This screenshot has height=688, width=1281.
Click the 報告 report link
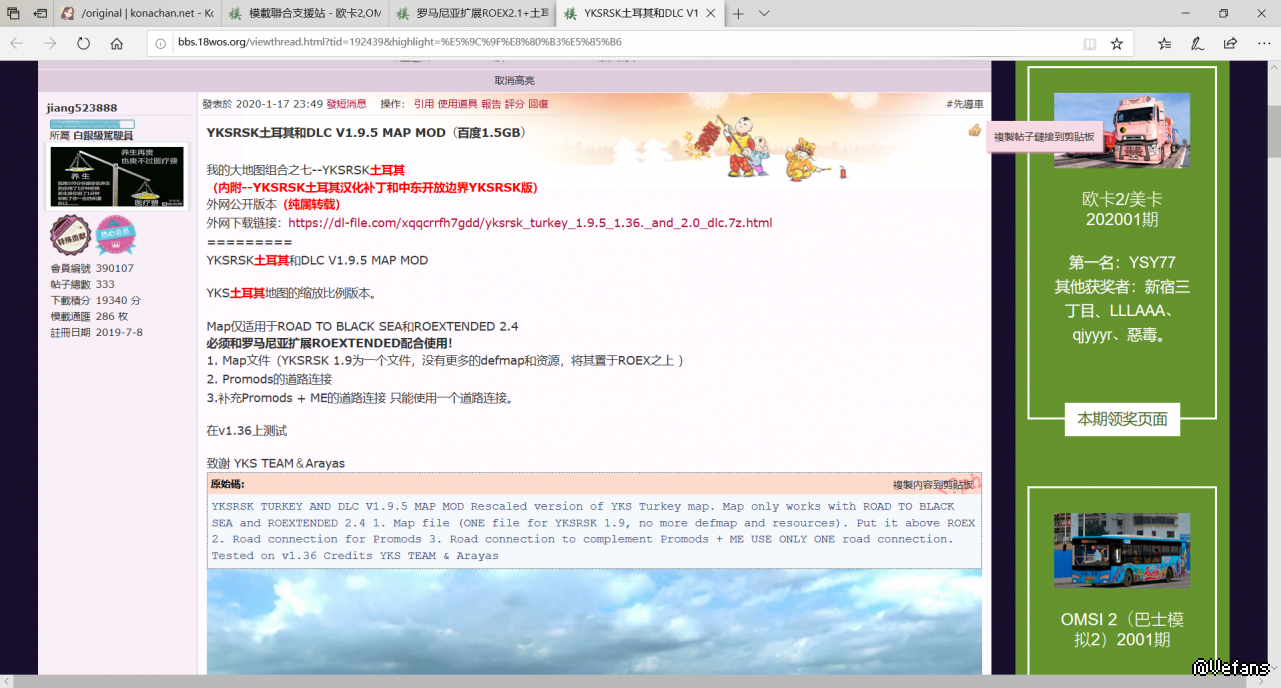coord(491,104)
